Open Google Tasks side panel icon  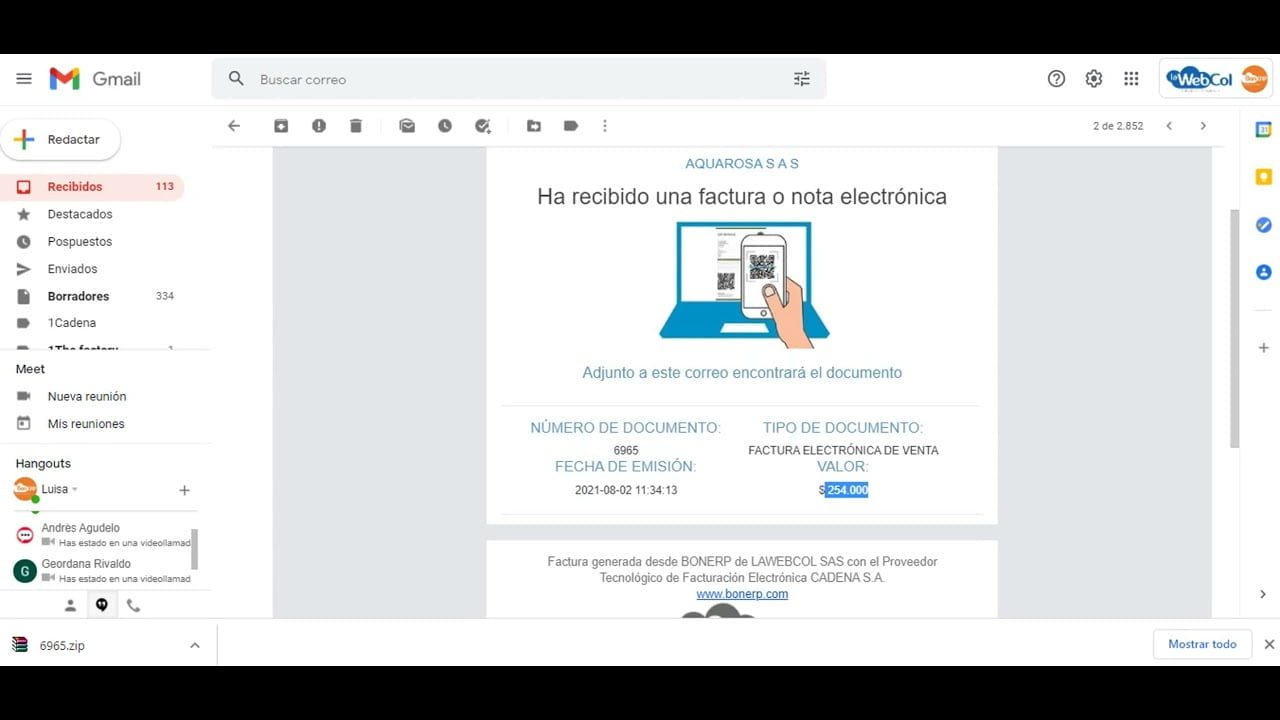1263,225
